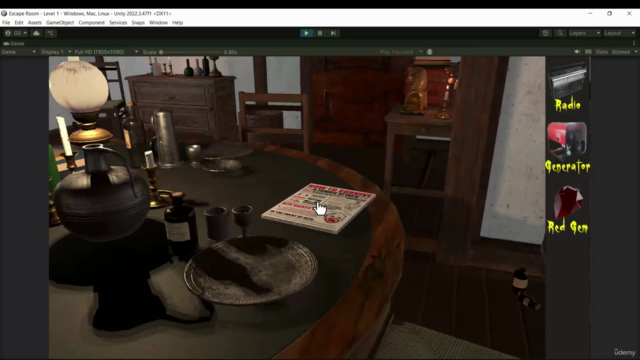Select the Red Gem inventory item icon
The image size is (640, 360).
[568, 202]
